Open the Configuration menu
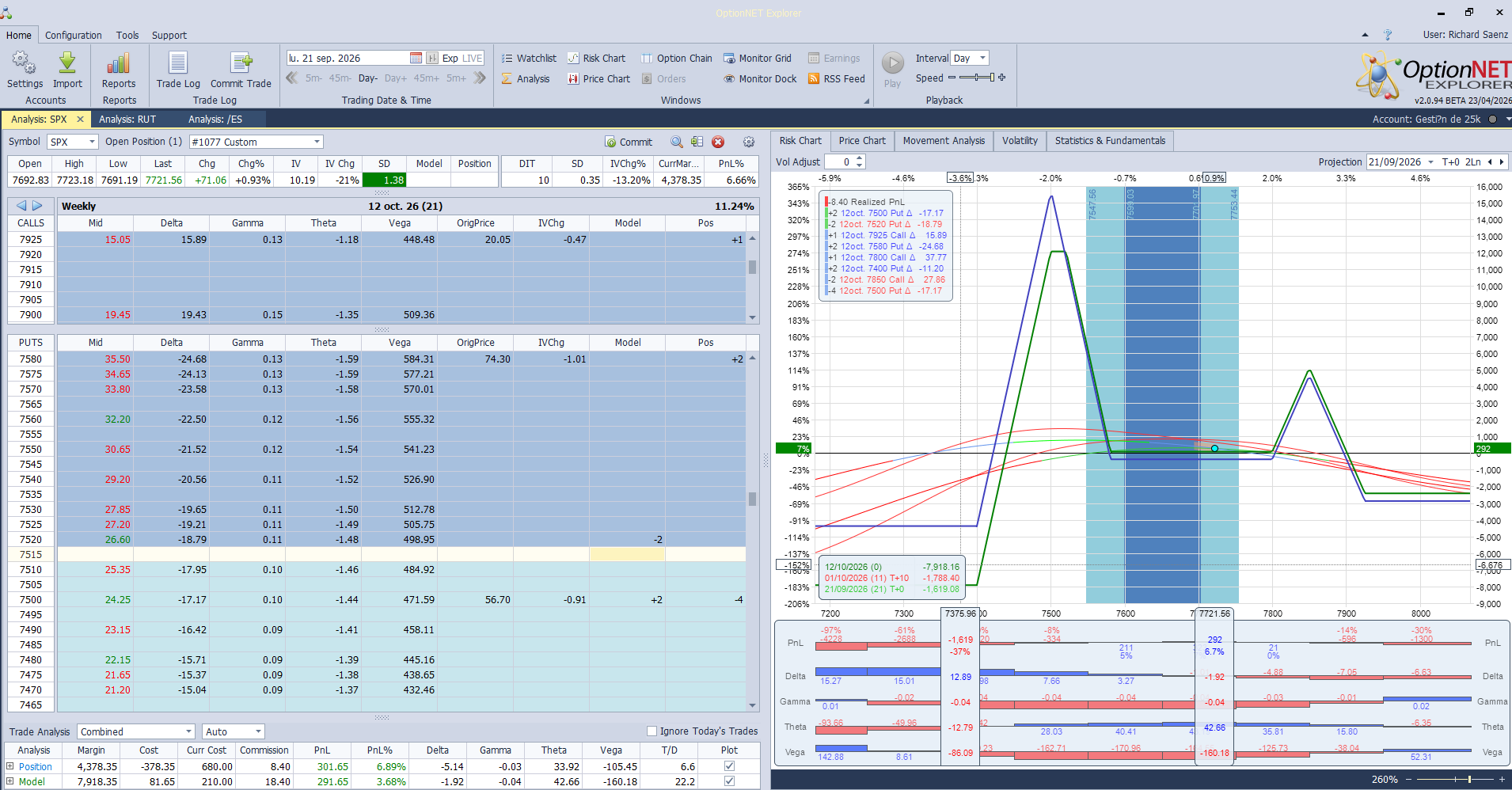Viewport: 1512px width, 790px height. pos(74,35)
